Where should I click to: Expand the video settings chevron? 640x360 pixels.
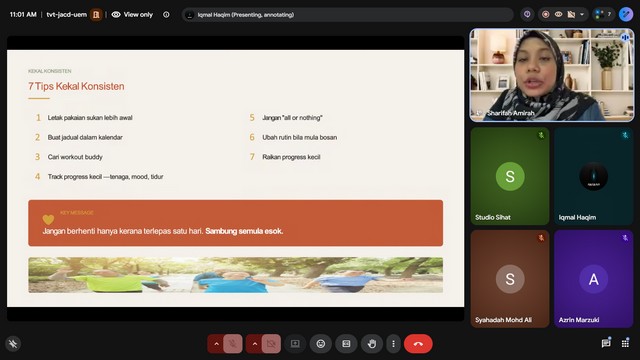point(255,344)
